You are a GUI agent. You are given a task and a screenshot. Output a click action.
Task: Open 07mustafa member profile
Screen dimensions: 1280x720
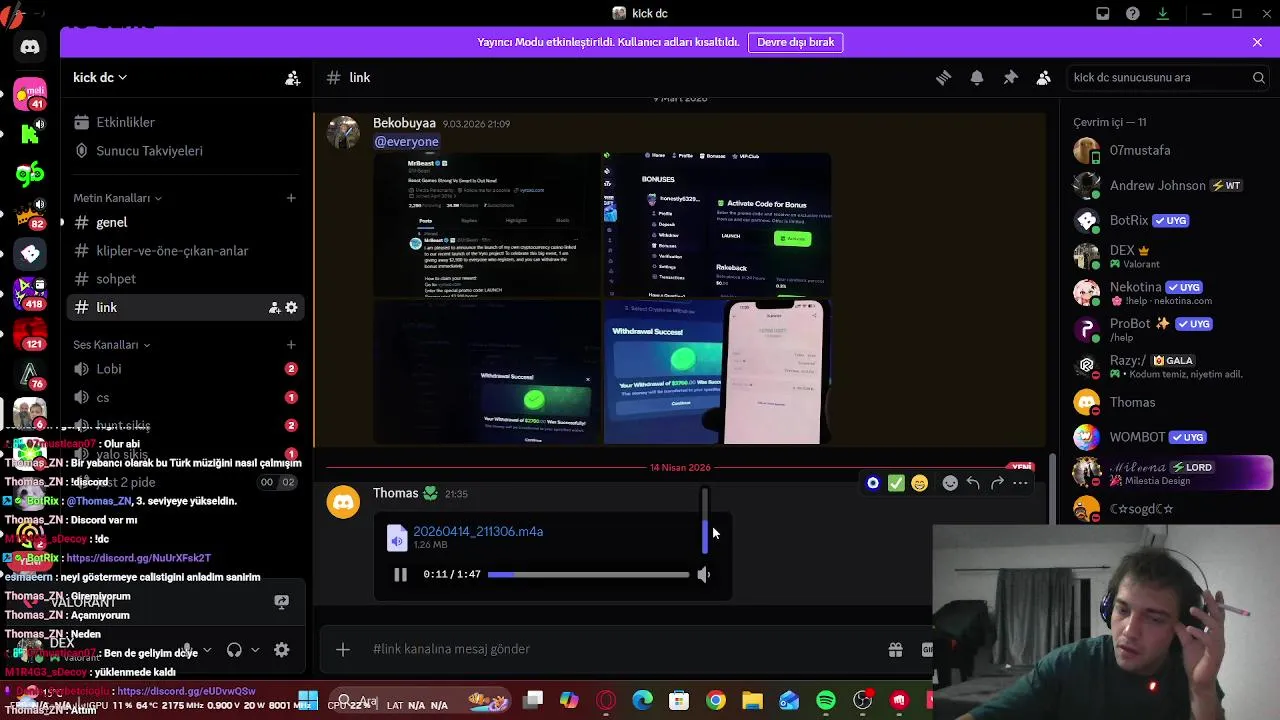[1172, 151]
